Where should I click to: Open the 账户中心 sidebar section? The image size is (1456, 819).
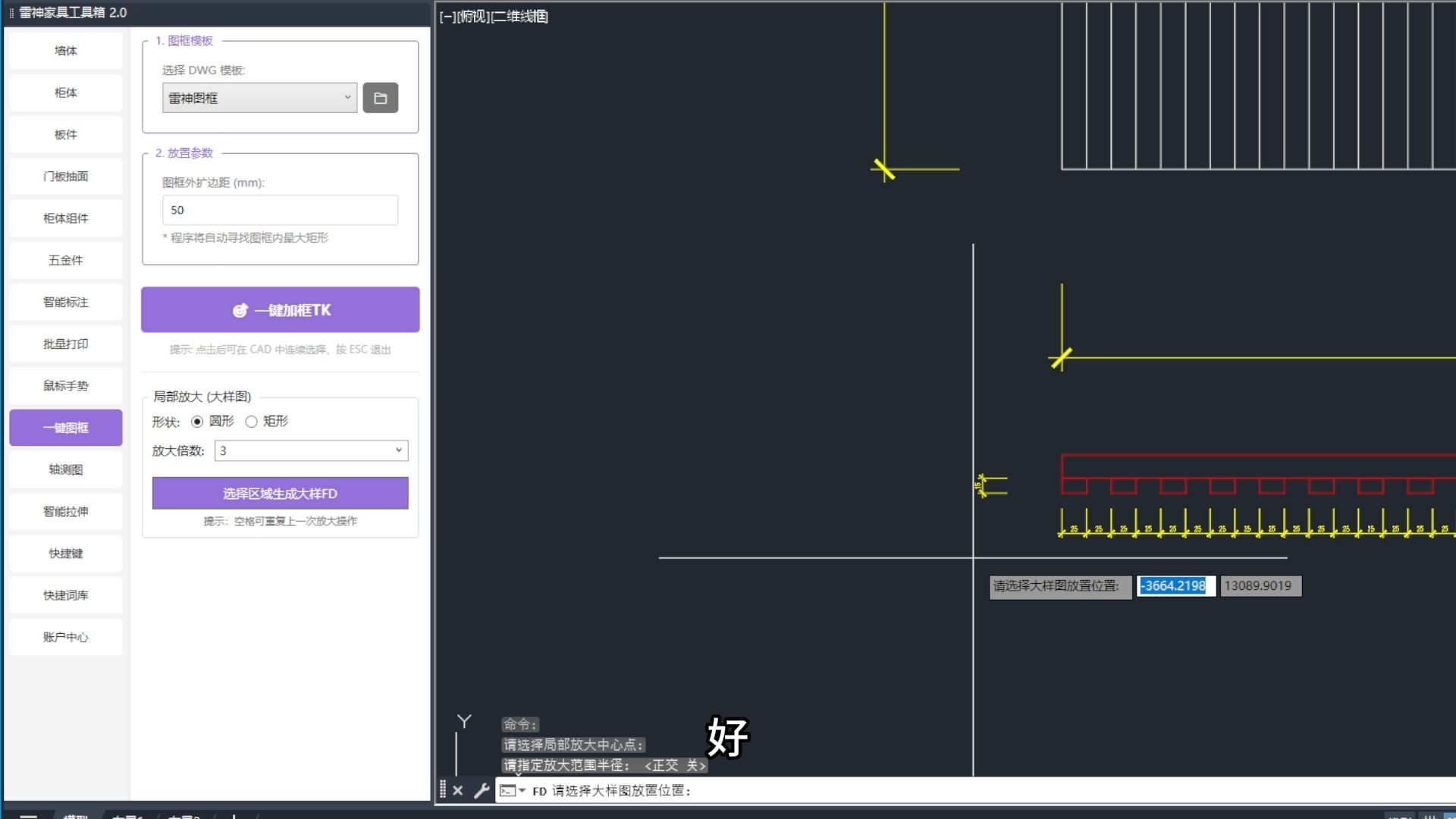tap(66, 637)
